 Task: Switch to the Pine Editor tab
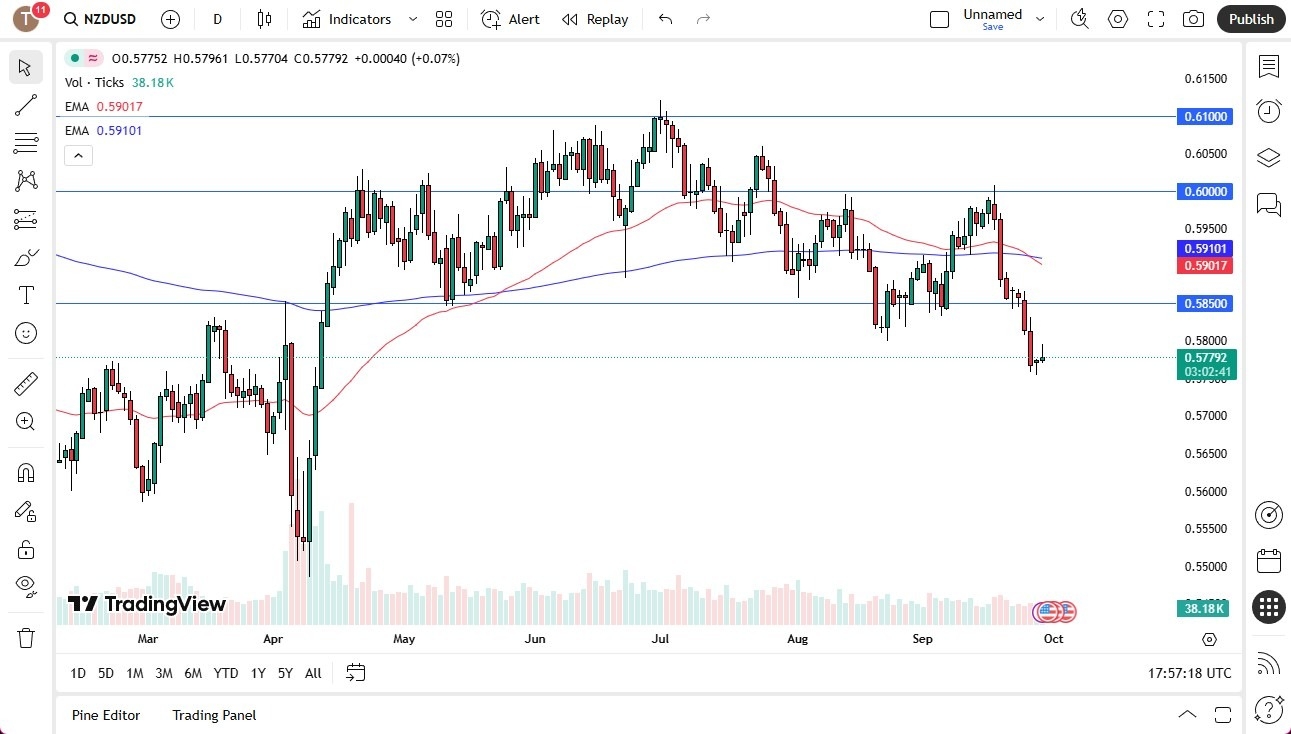click(x=106, y=715)
